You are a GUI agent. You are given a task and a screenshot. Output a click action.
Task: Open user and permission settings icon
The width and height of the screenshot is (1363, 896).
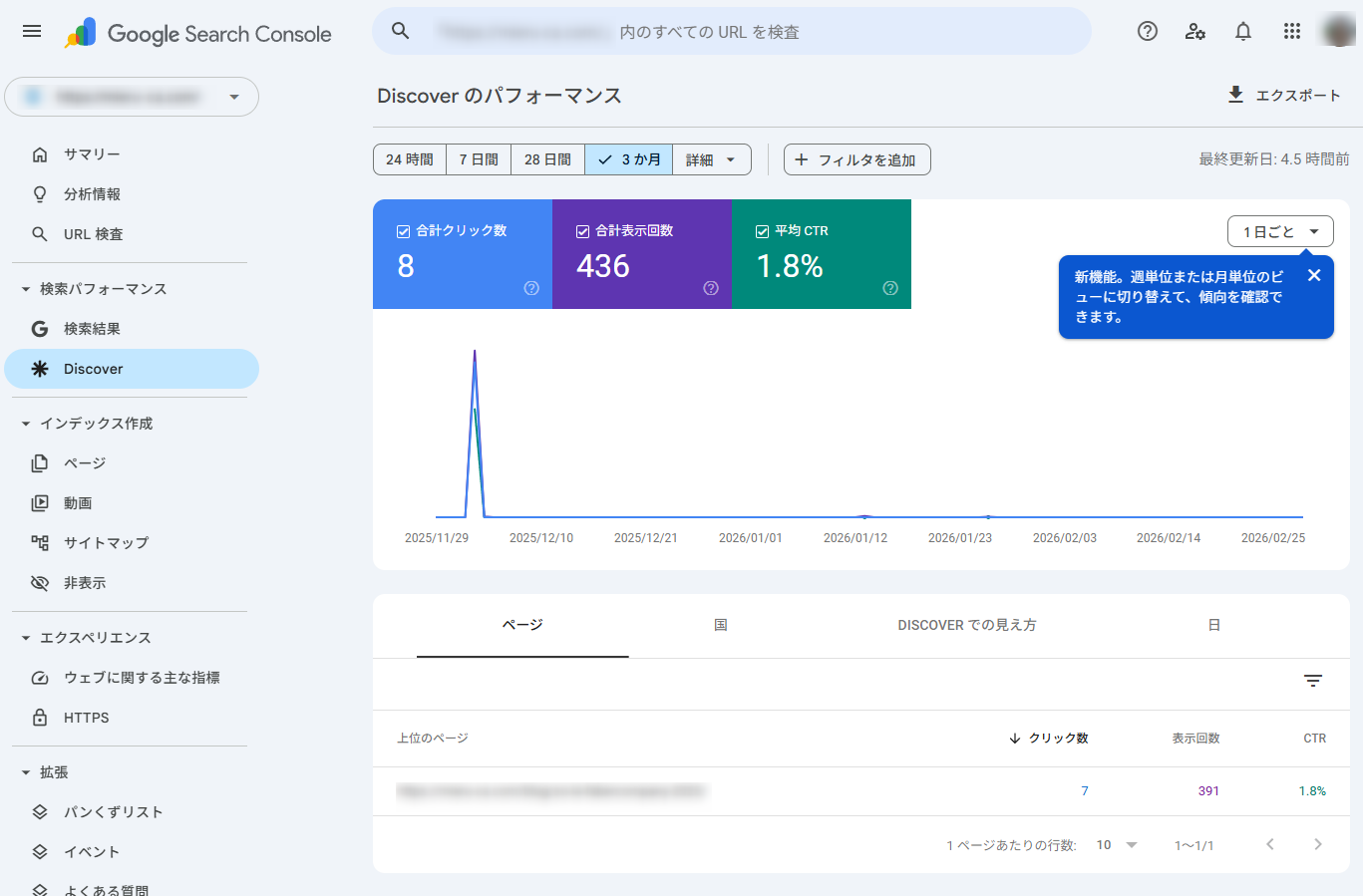[x=1195, y=31]
